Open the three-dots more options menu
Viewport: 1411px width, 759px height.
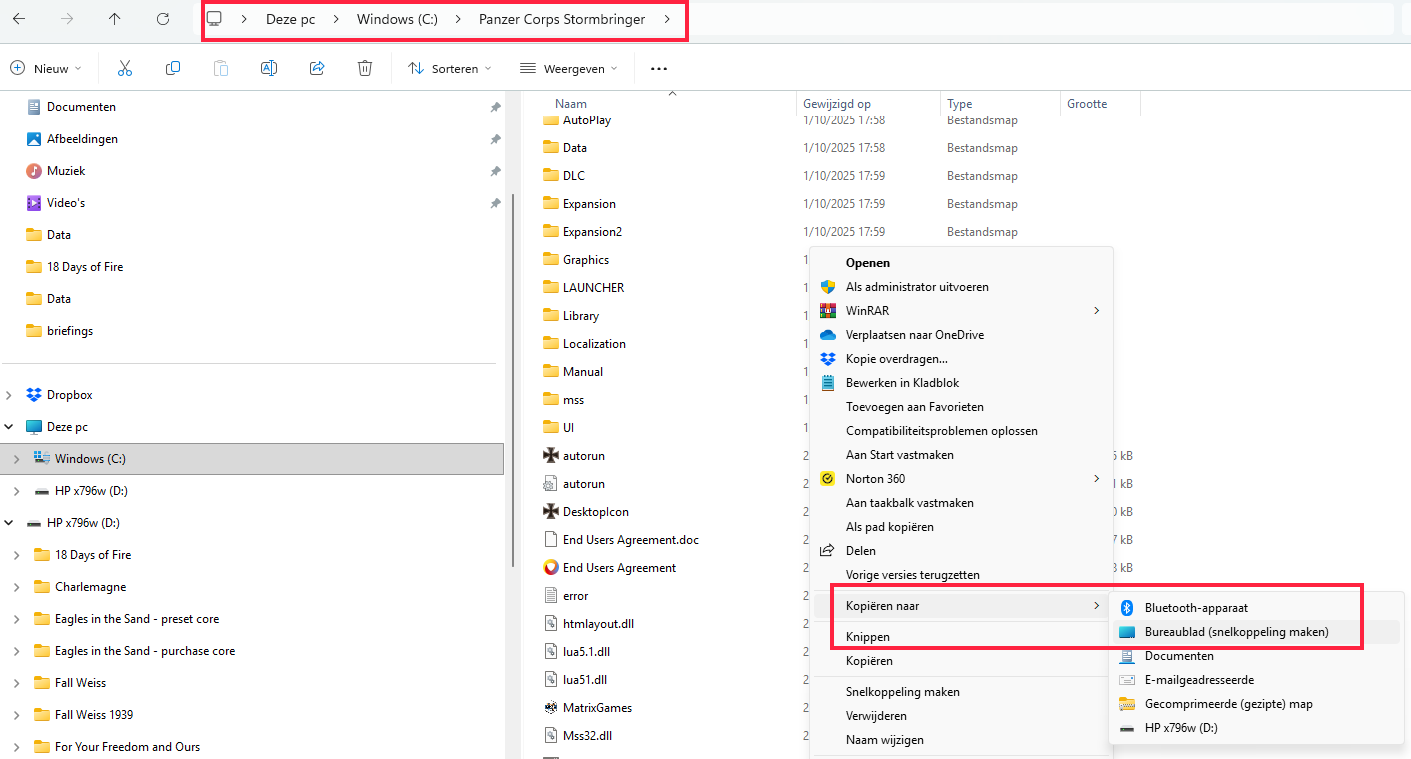point(658,69)
